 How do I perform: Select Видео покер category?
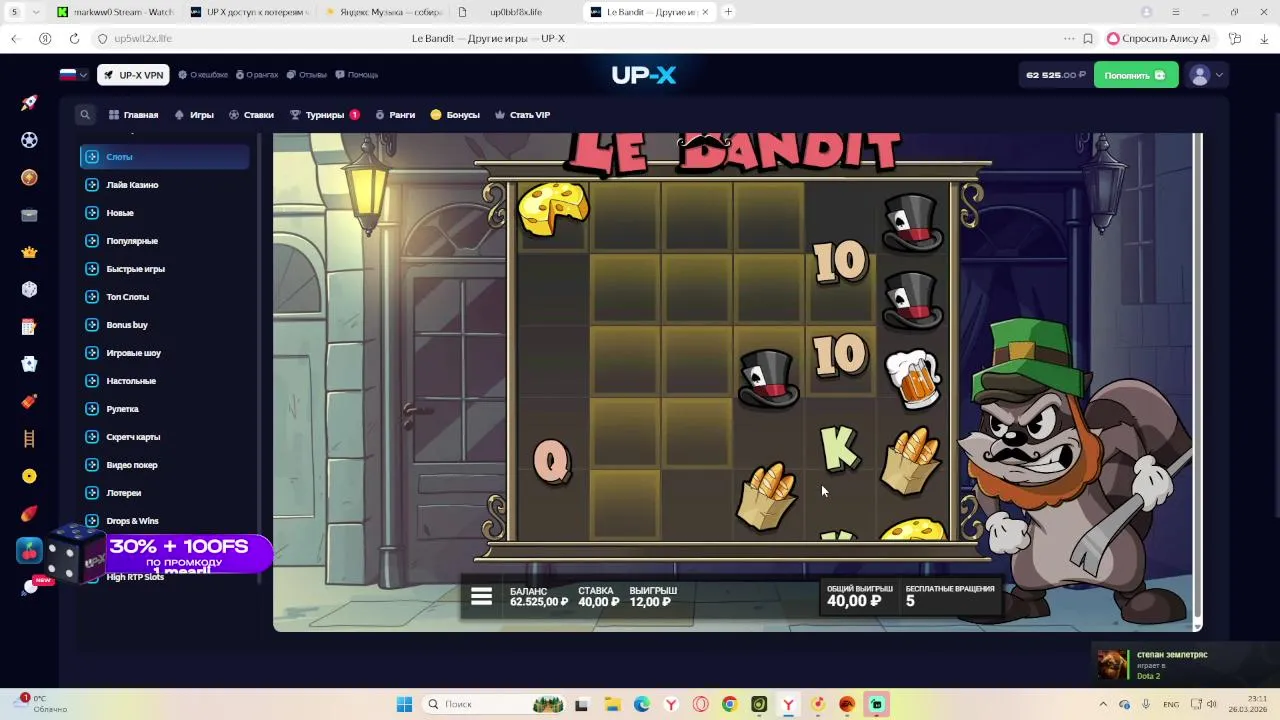(164, 465)
